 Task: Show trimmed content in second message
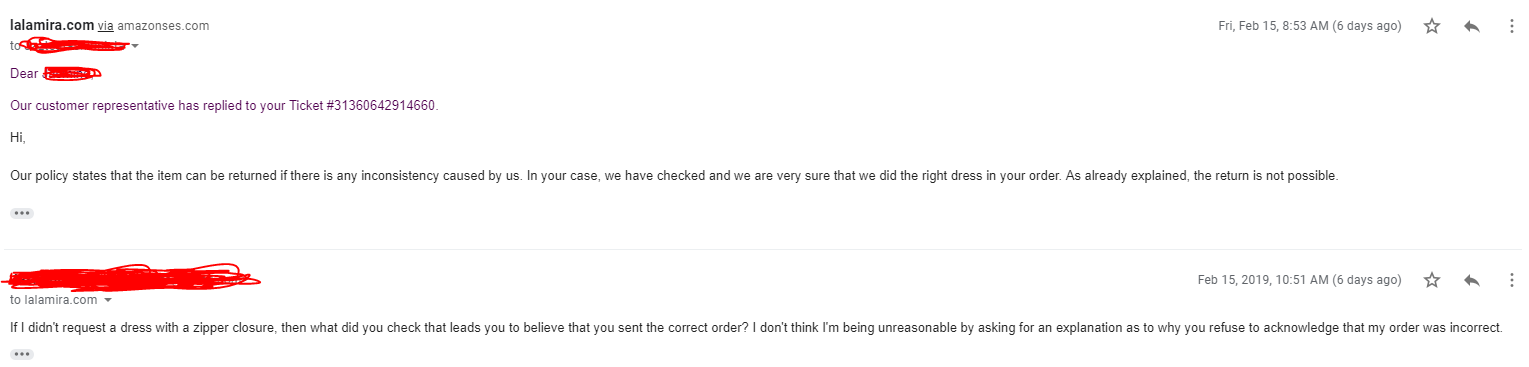point(22,354)
